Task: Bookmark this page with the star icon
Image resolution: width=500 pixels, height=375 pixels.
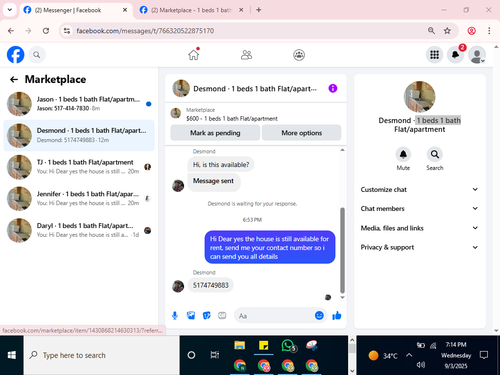Action: tap(447, 31)
